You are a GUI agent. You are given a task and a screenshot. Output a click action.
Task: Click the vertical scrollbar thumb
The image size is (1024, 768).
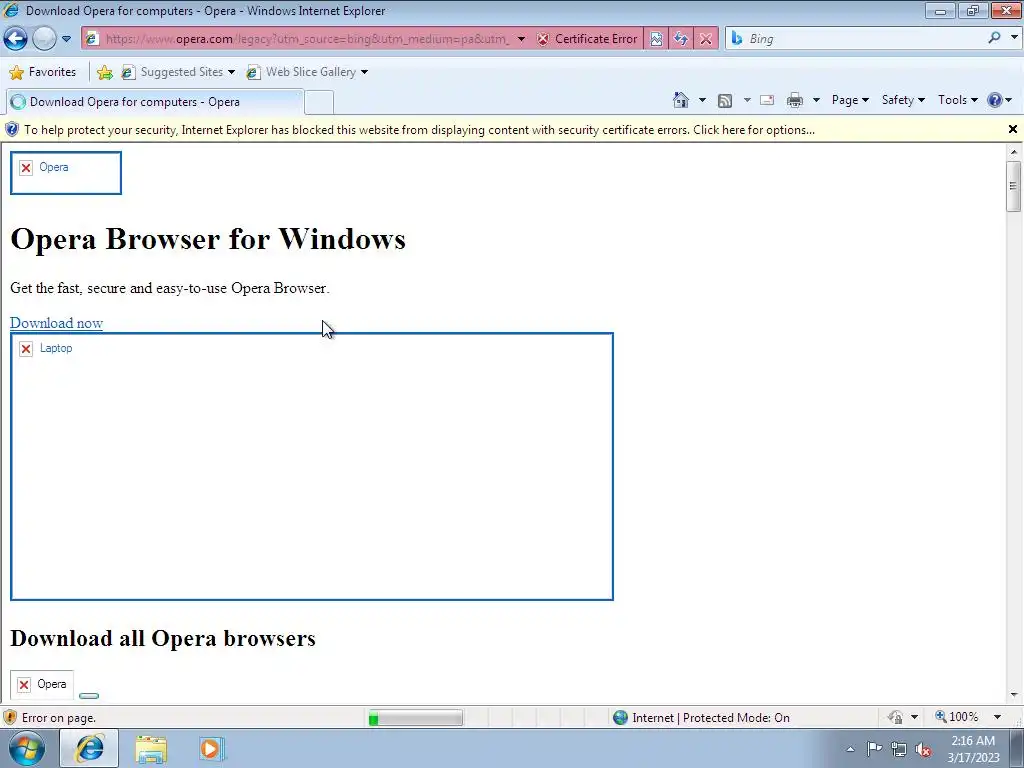tap(1014, 187)
